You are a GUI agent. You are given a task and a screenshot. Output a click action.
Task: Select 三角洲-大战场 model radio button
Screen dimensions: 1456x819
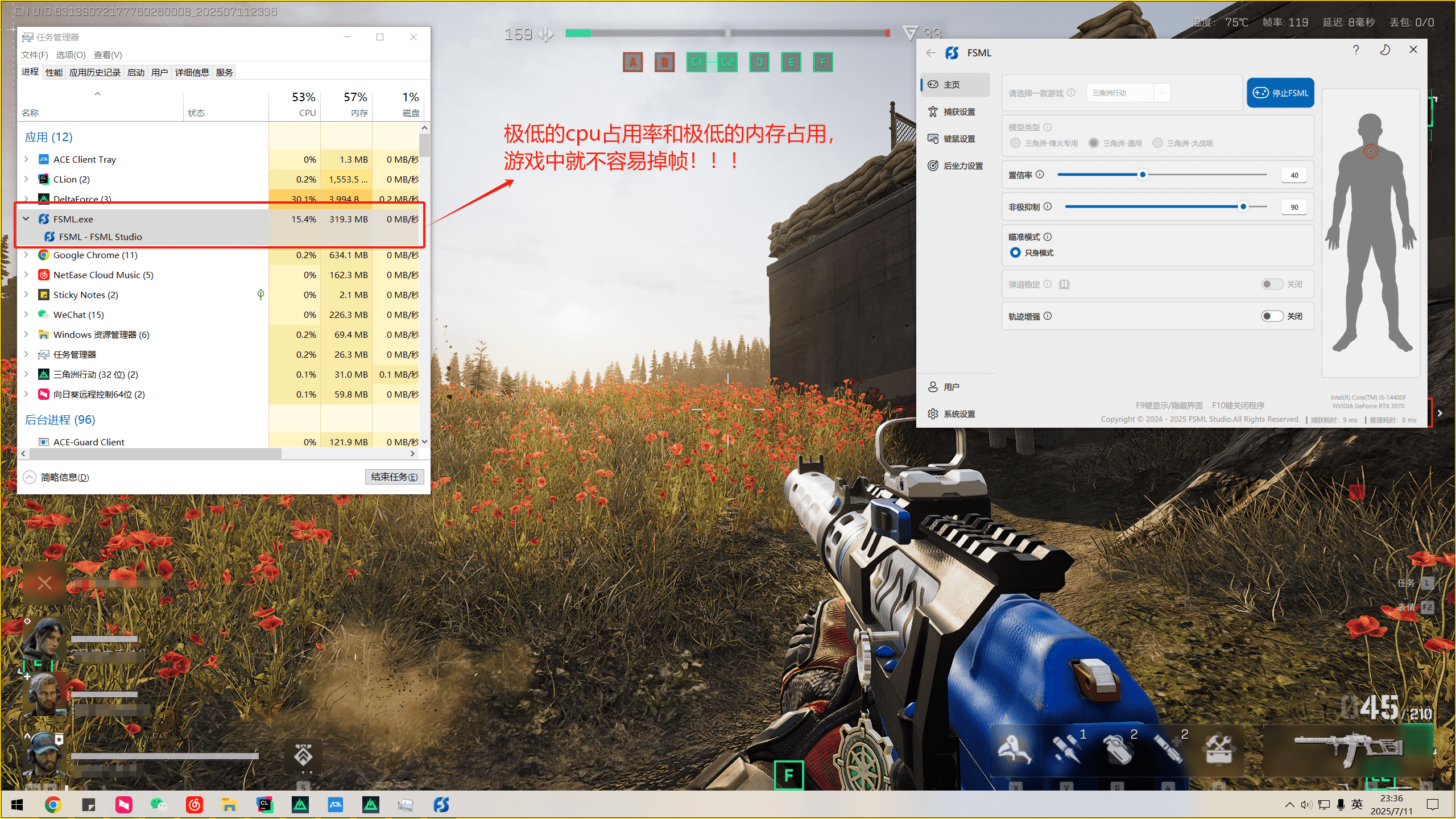(x=1157, y=143)
